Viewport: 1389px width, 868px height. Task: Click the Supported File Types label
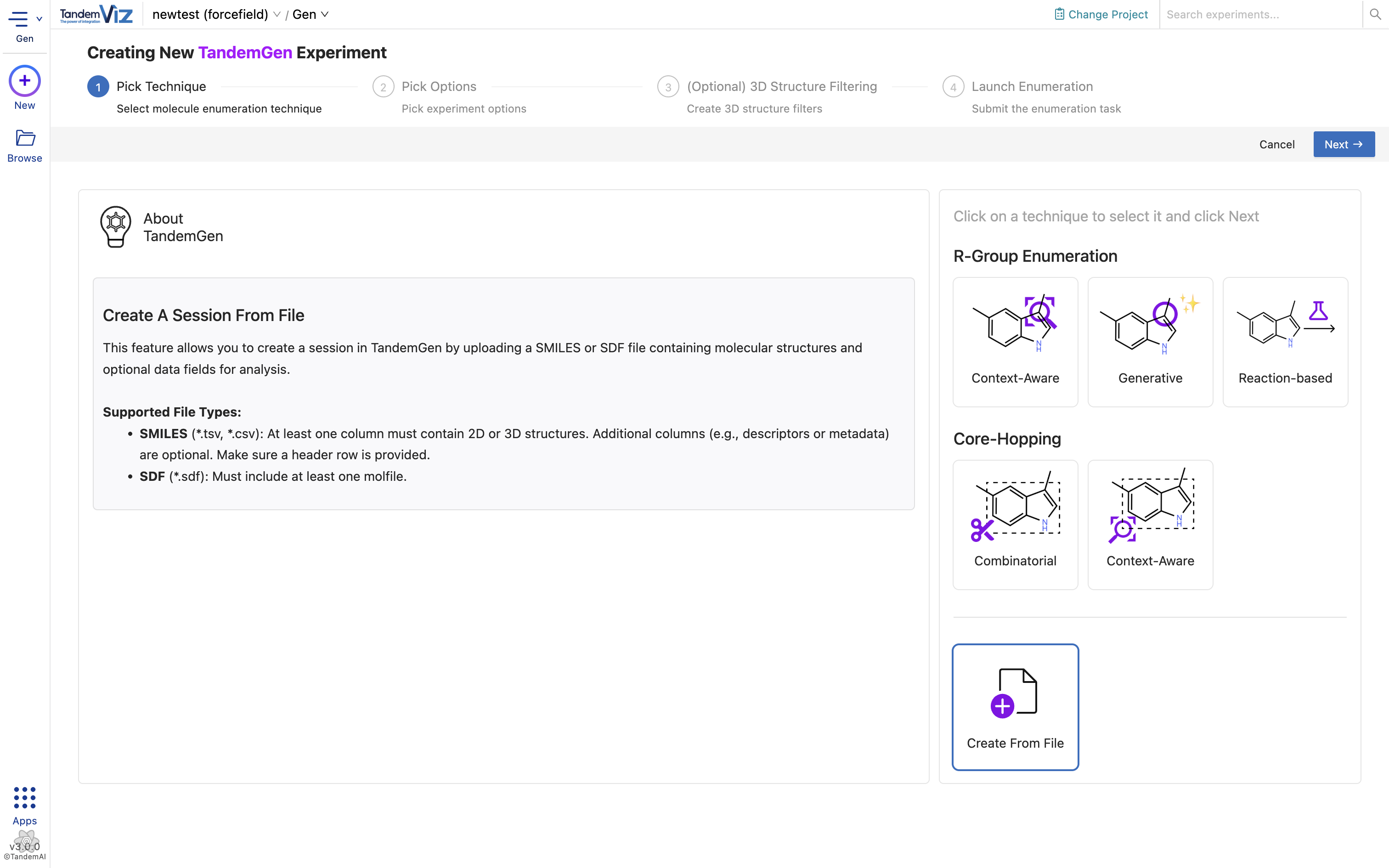coord(172,411)
